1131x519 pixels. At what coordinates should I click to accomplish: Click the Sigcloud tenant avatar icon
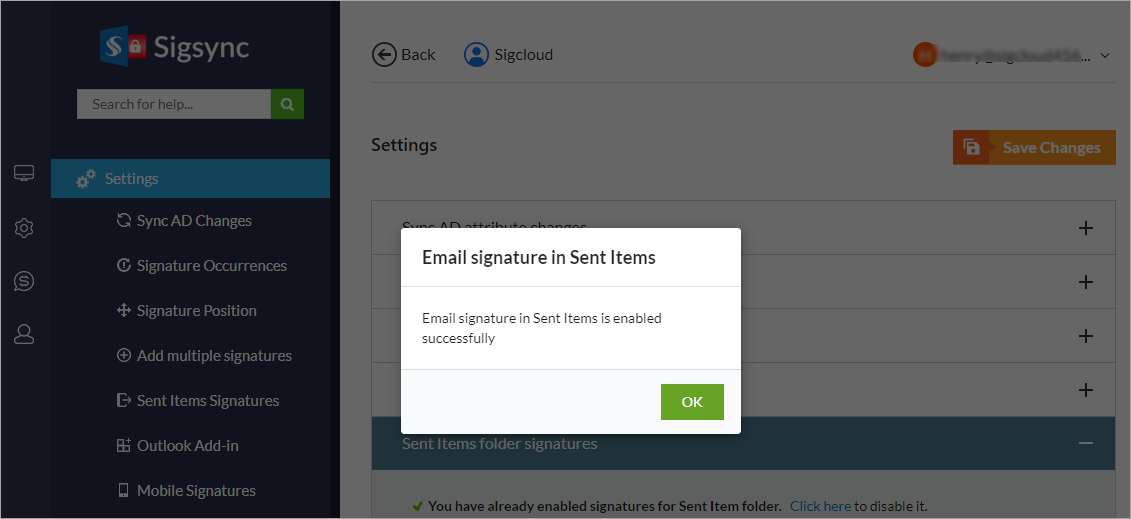[476, 55]
